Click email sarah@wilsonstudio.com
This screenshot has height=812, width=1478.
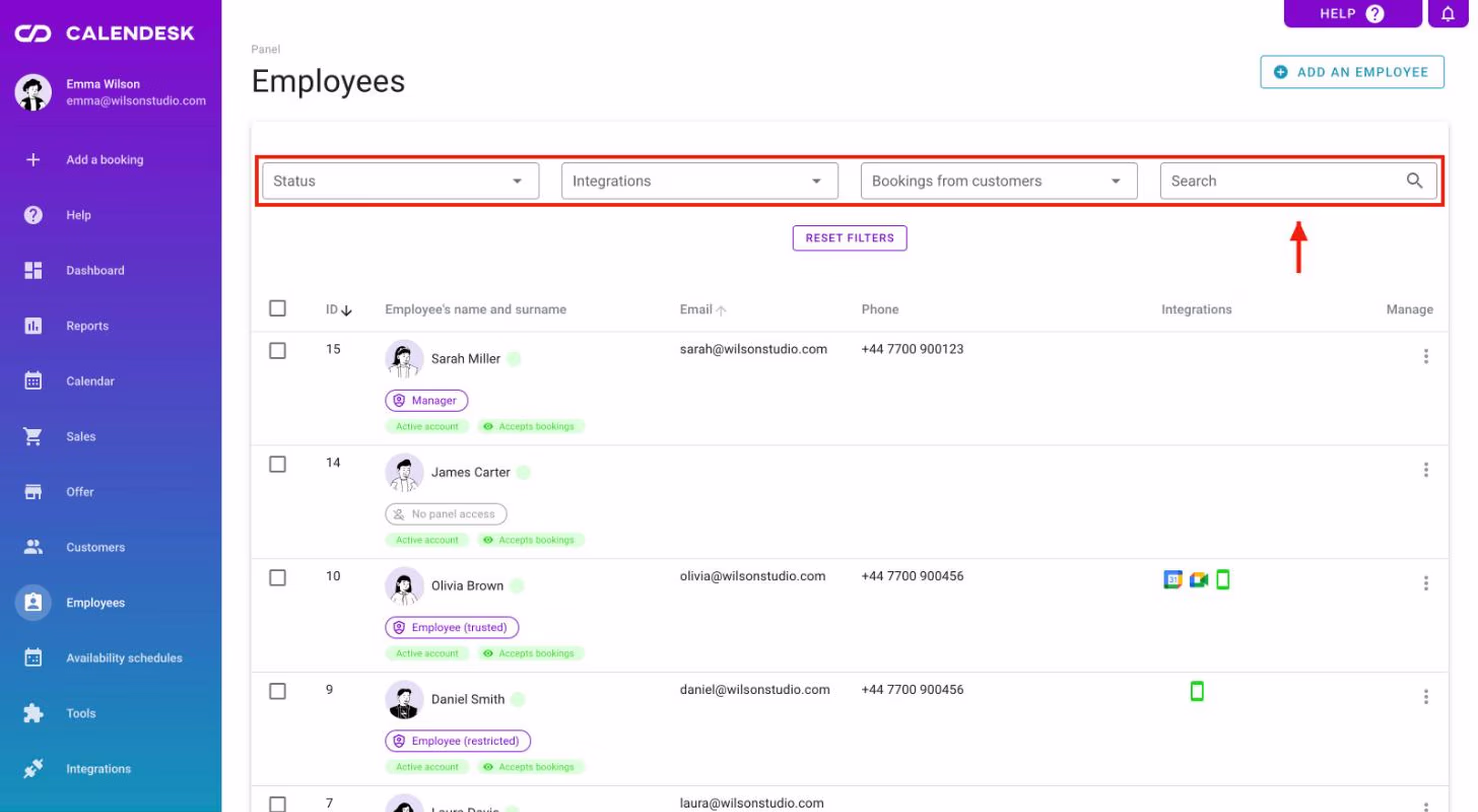click(x=754, y=349)
